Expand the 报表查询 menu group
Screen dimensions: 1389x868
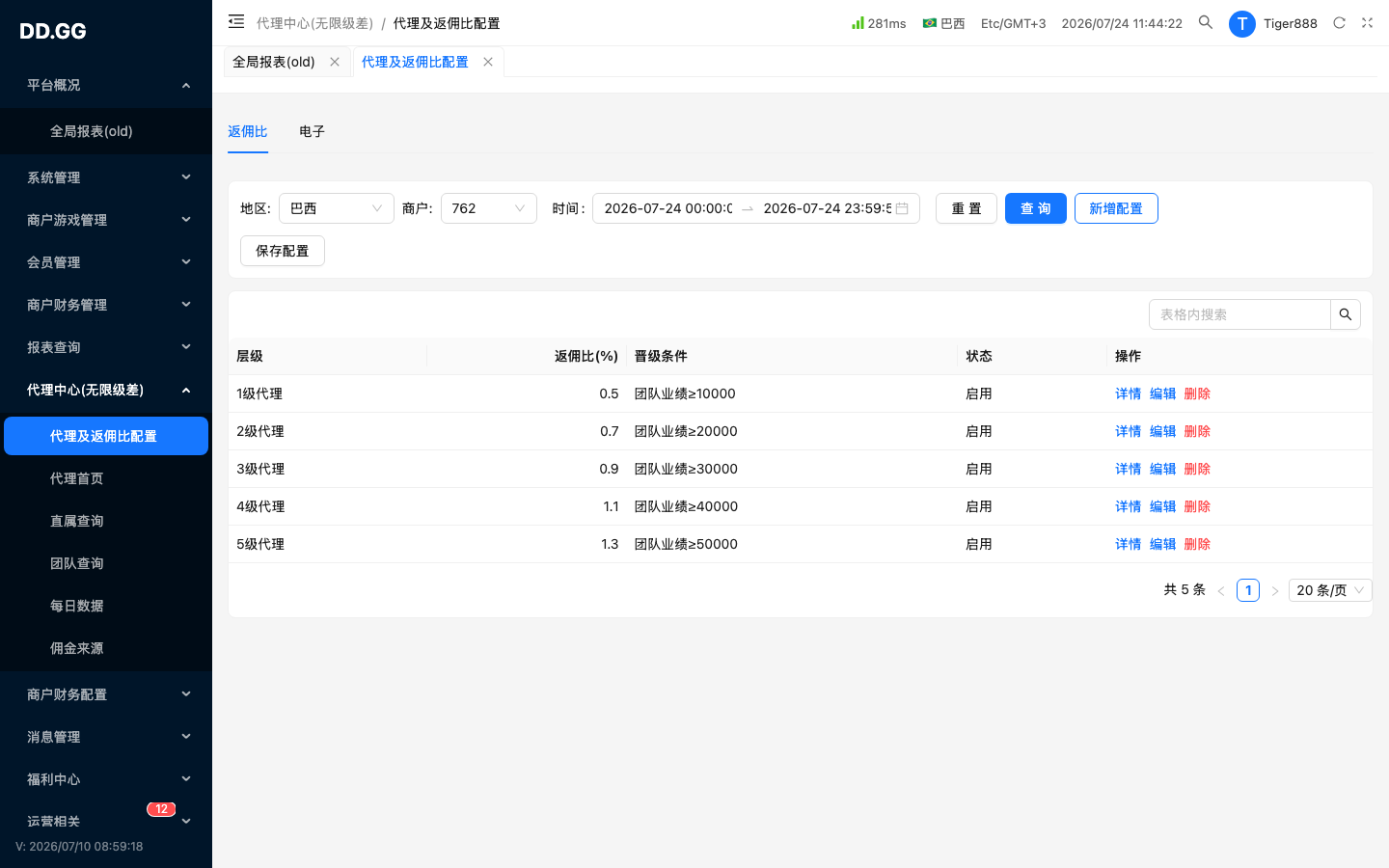106,347
